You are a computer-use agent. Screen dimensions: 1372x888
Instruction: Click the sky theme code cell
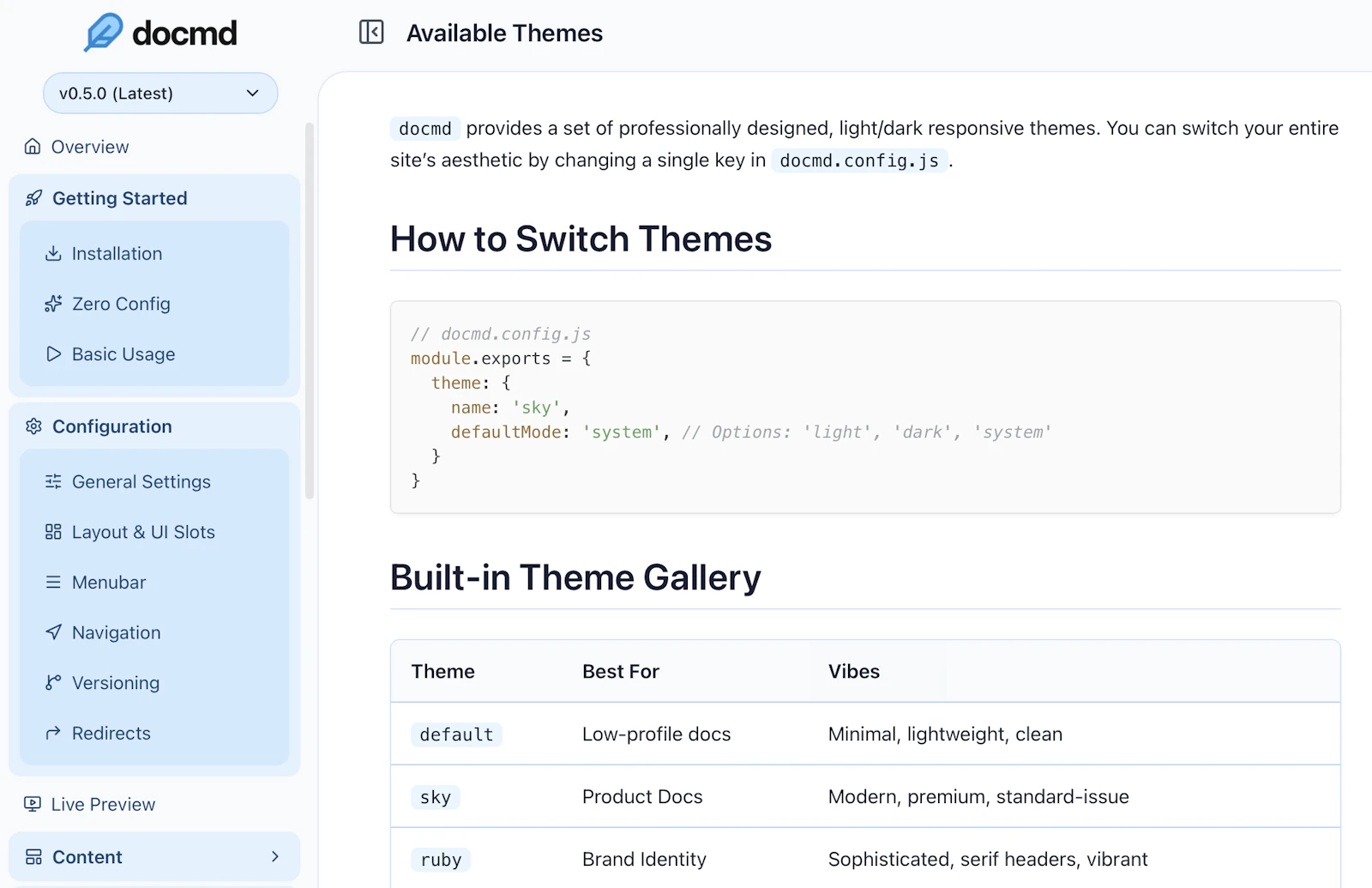click(x=436, y=797)
